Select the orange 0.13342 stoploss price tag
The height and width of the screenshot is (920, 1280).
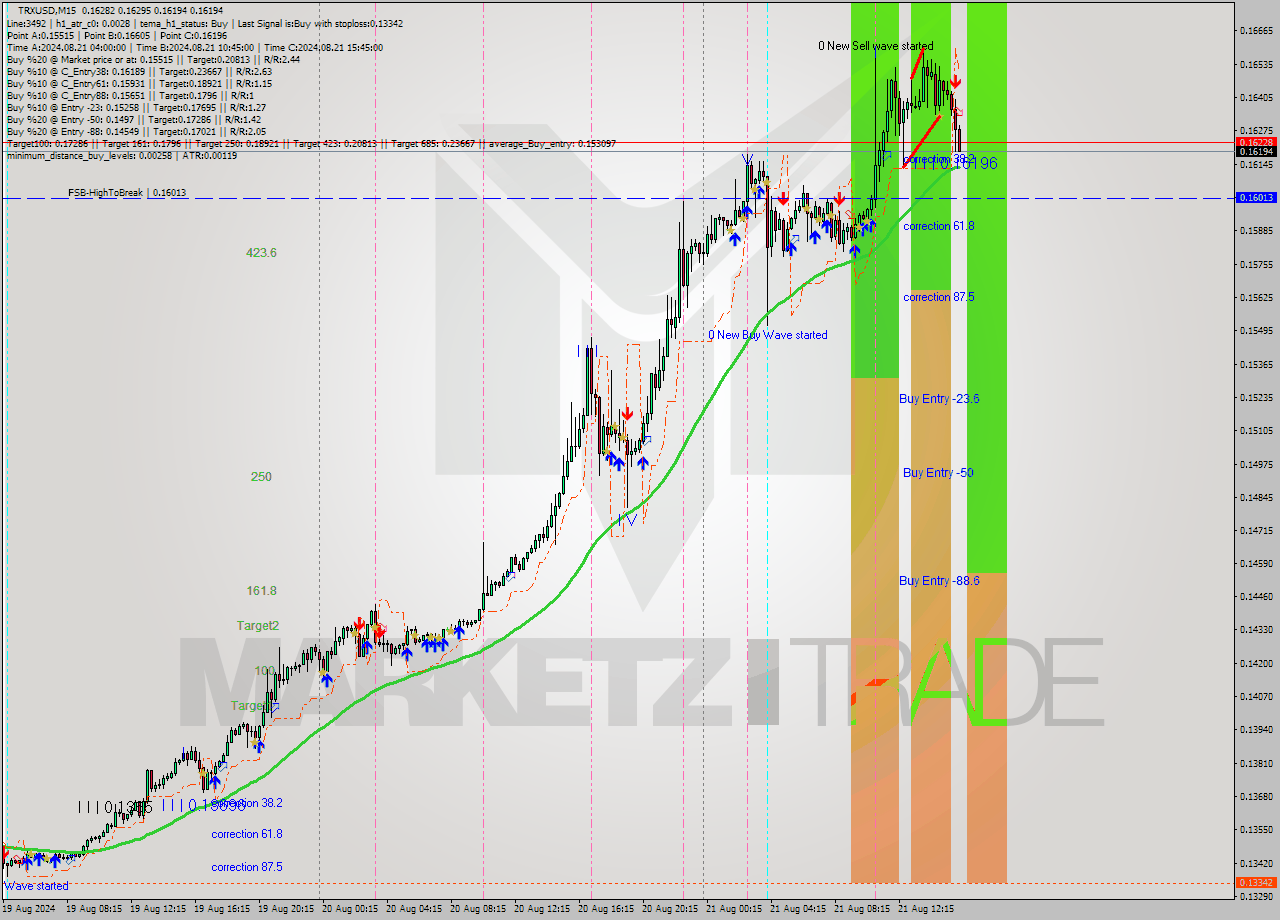tap(1256, 883)
